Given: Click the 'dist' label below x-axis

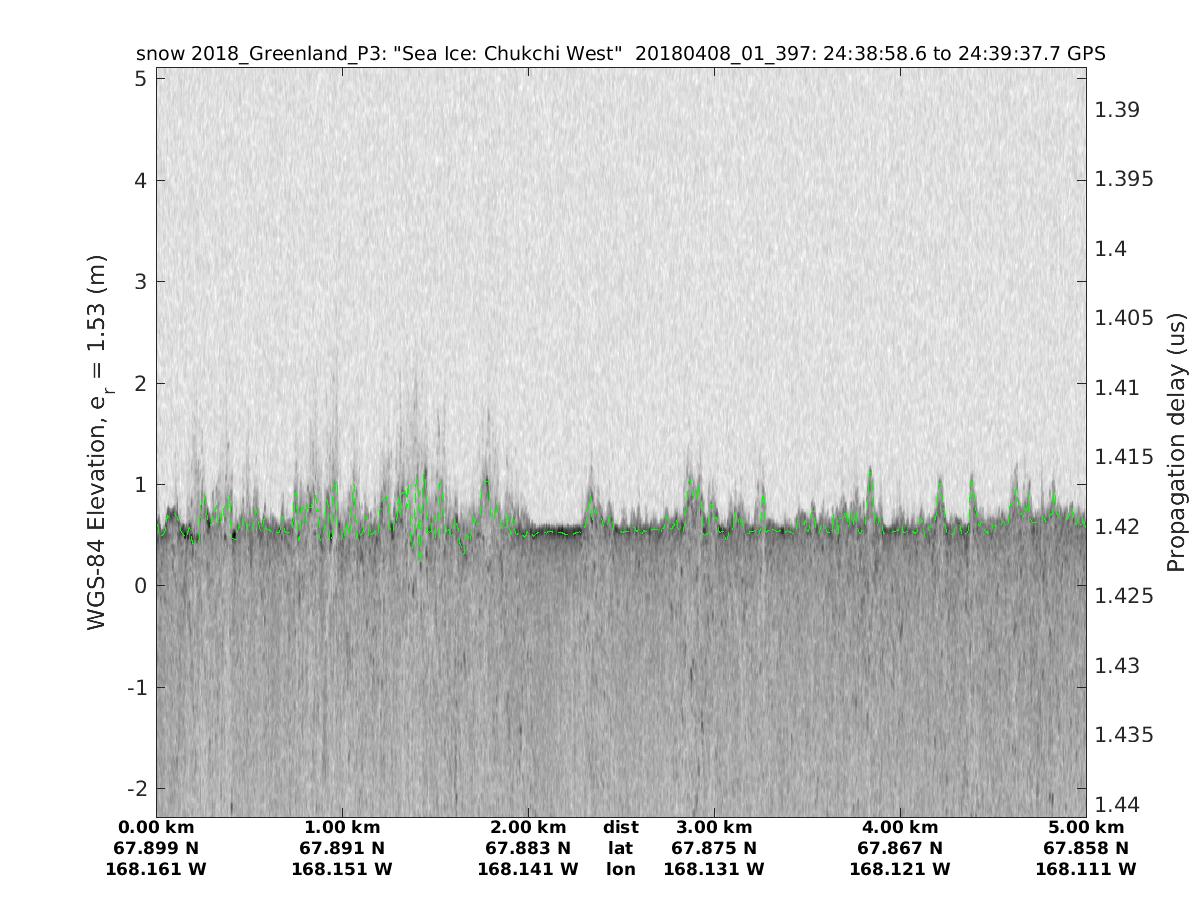Looking at the screenshot, I should (x=621, y=828).
